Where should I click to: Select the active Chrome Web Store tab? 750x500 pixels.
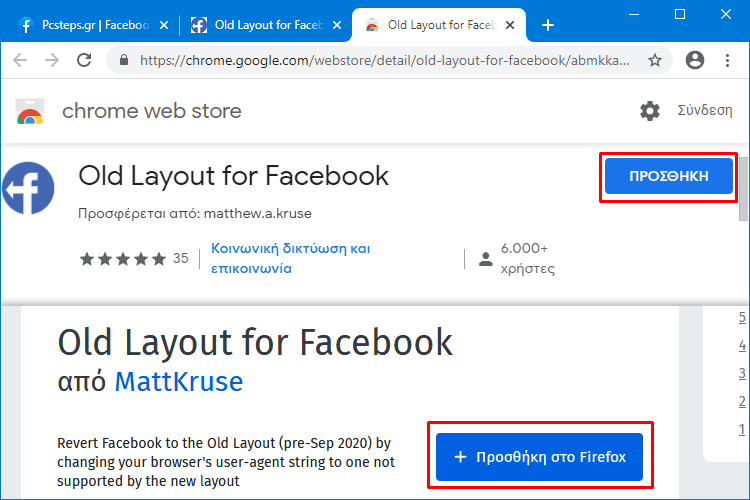[x=439, y=25]
